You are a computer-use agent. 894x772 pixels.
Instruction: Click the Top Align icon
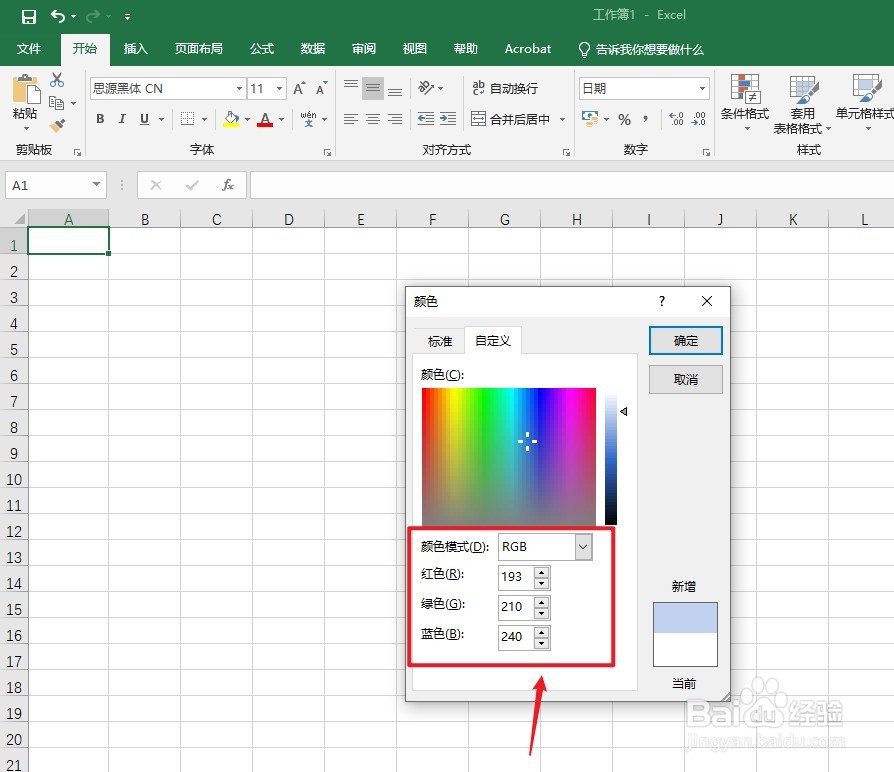pyautogui.click(x=351, y=87)
